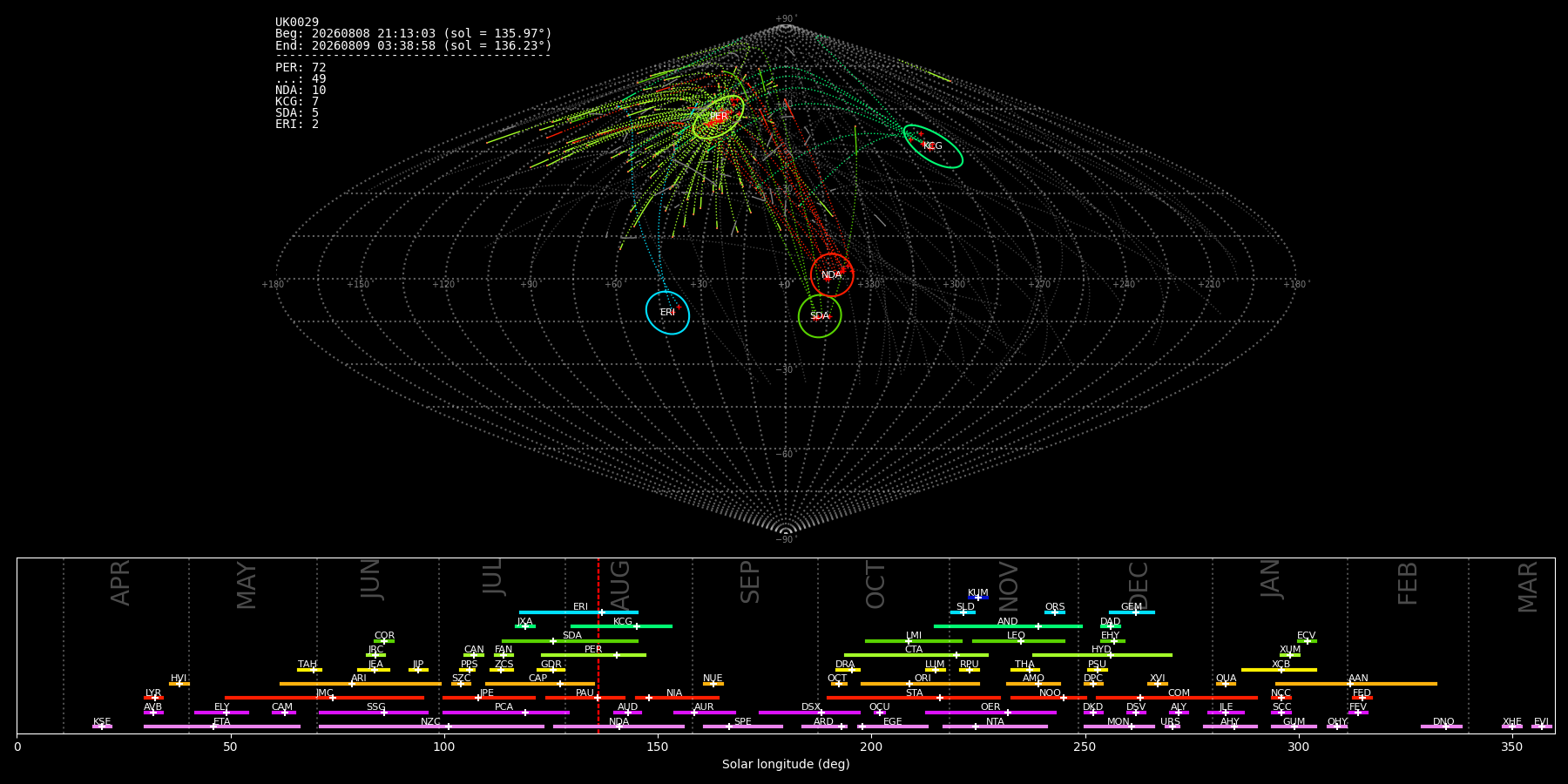
Task: Click the OER shower bar in the timeline
Action: pyautogui.click(x=990, y=713)
